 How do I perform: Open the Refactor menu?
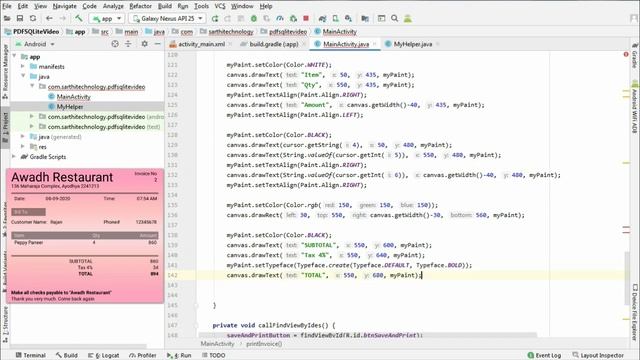140,6
